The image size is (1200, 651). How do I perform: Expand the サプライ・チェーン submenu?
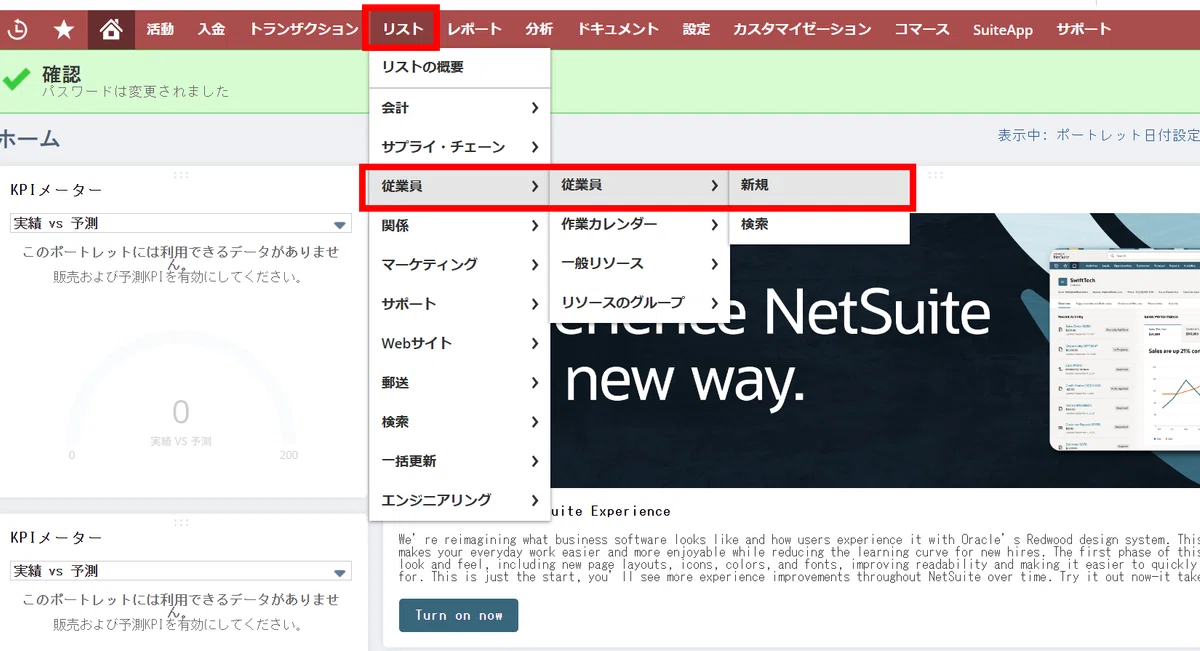click(460, 147)
